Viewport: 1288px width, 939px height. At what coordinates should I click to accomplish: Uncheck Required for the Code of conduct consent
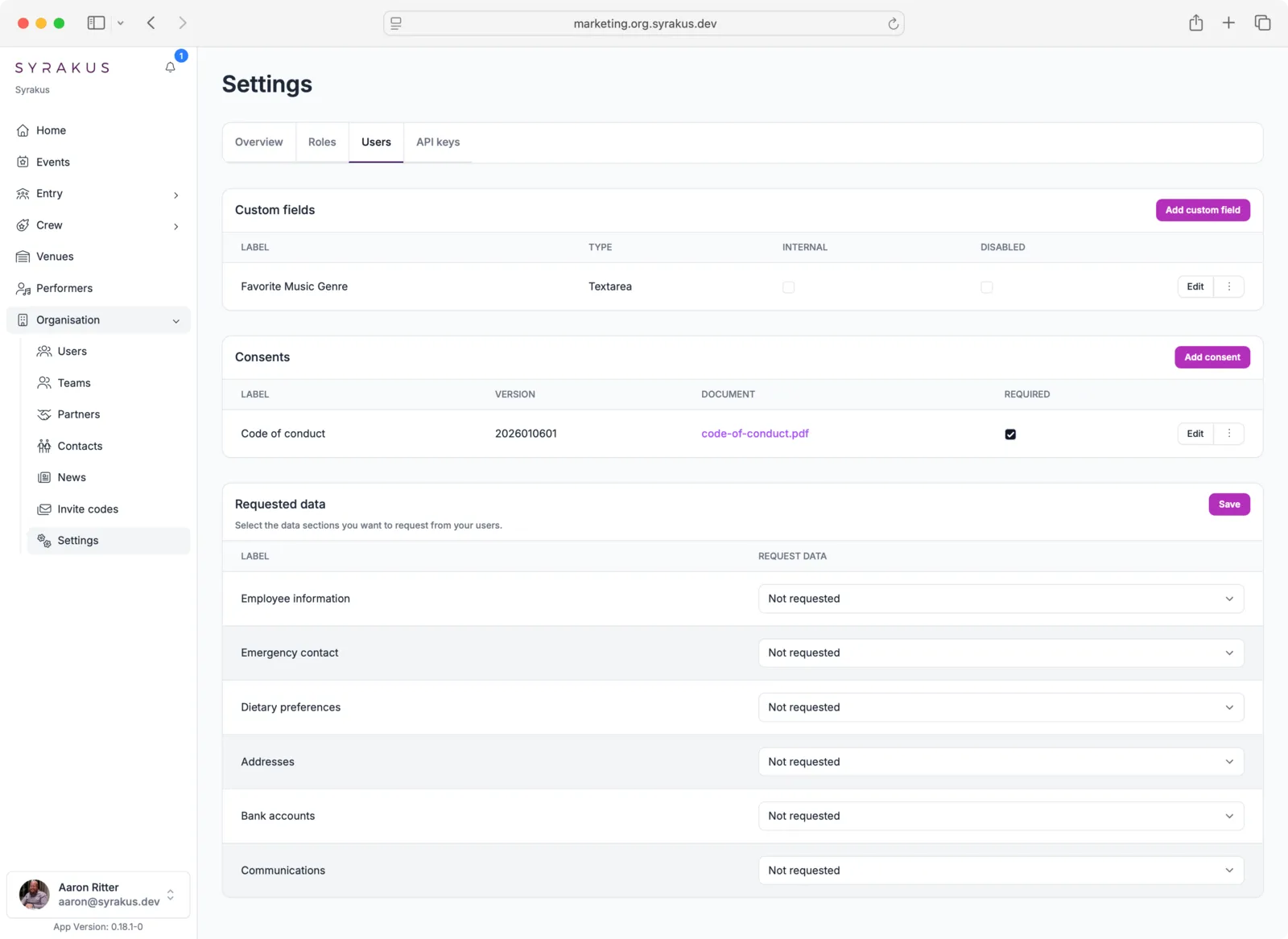click(1009, 434)
